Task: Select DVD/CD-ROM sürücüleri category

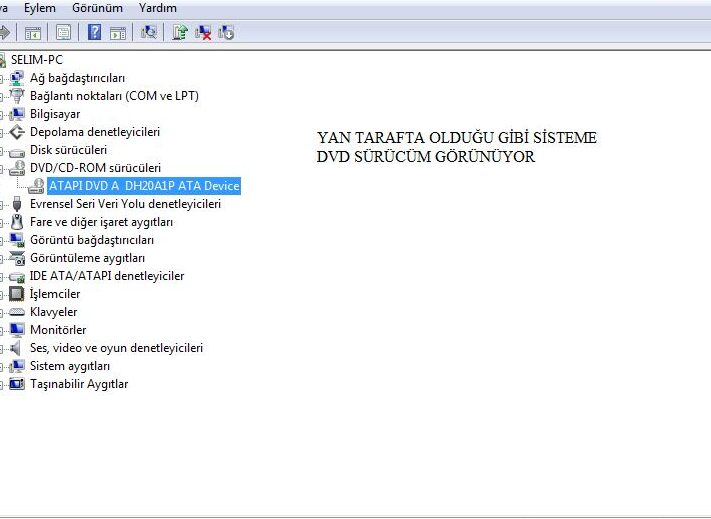Action: [95, 168]
